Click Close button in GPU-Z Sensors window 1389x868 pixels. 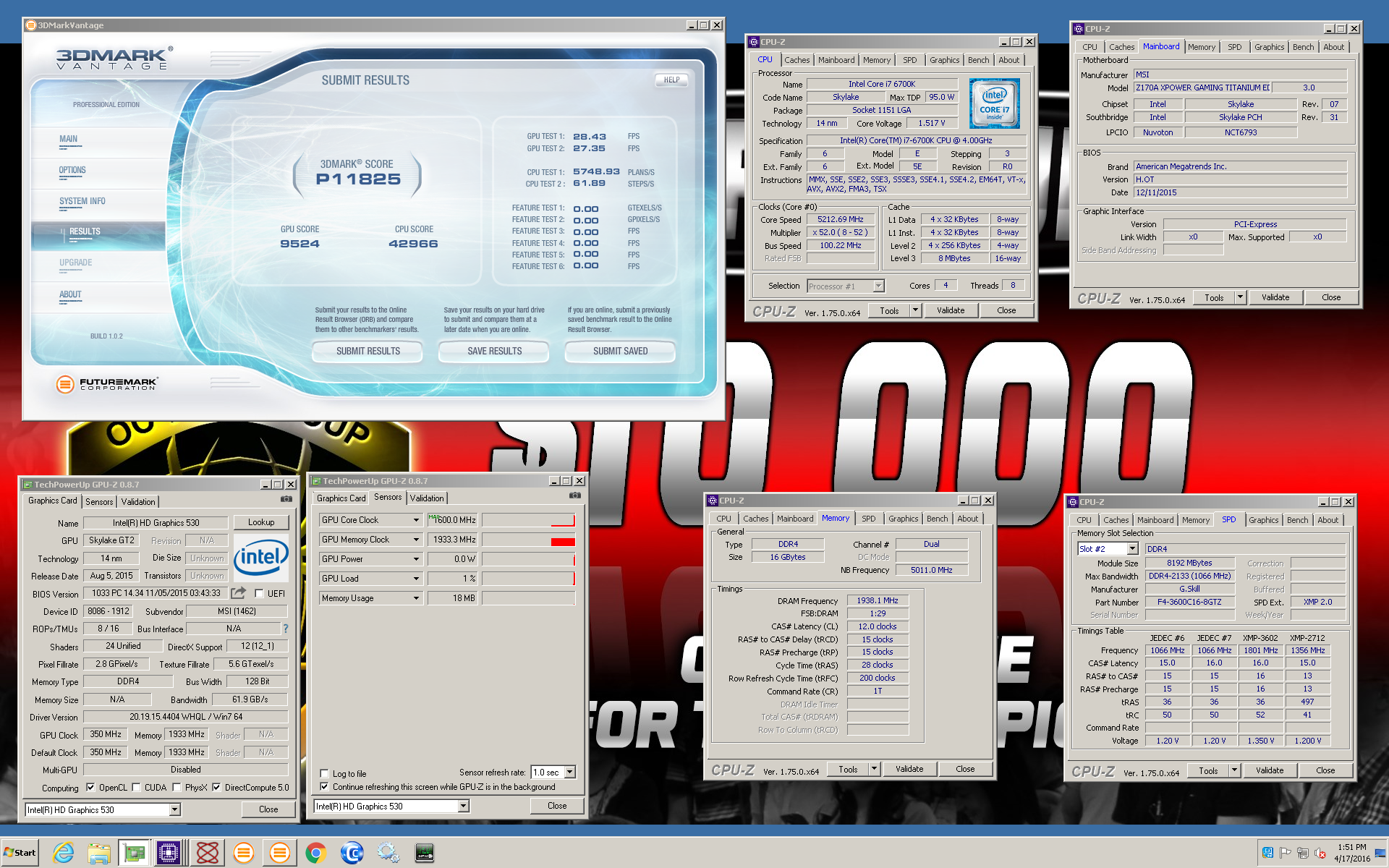pos(557,806)
